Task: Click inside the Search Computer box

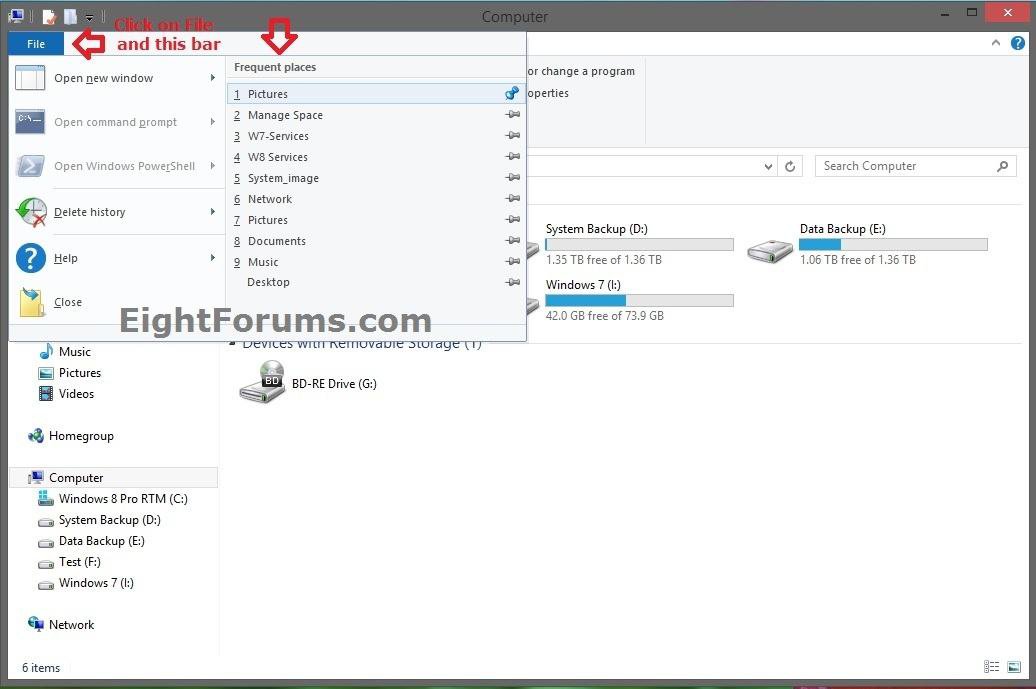Action: [900, 166]
